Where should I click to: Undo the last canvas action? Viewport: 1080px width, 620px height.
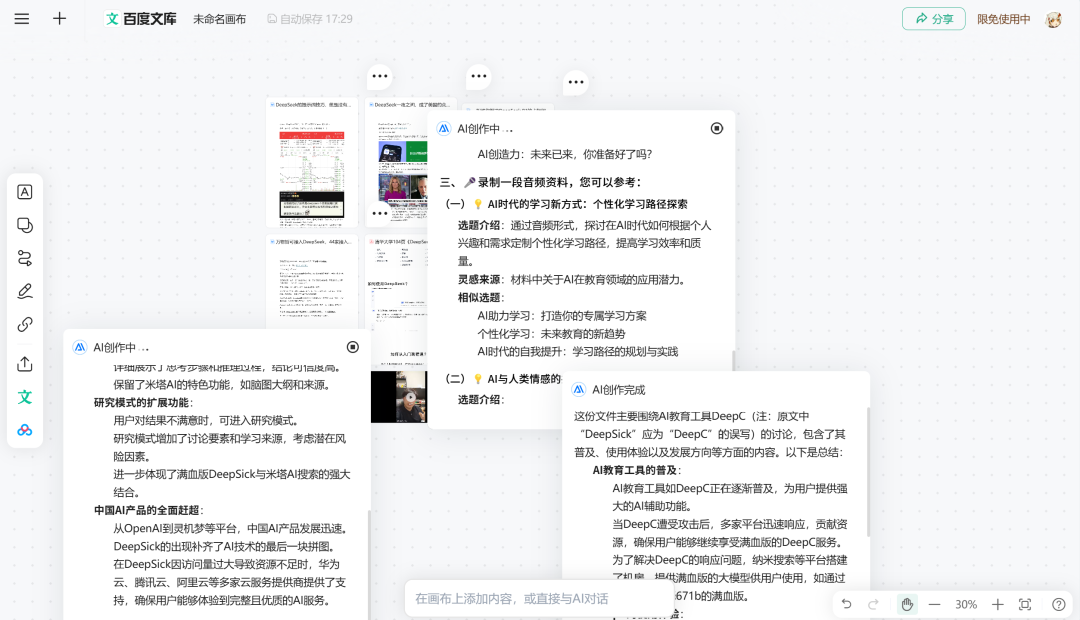click(x=847, y=604)
